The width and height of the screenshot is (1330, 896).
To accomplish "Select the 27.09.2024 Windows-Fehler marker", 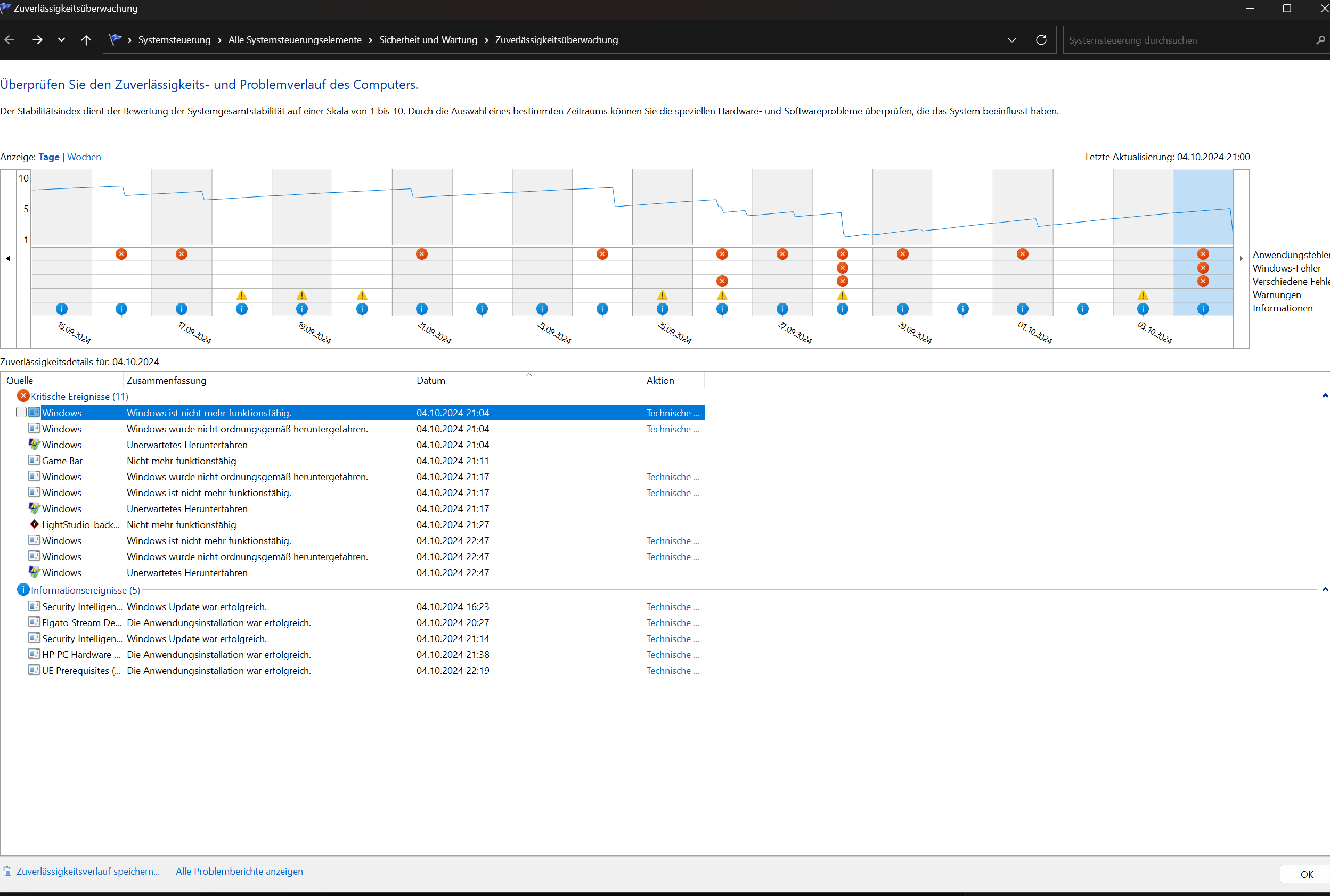I will [842, 267].
